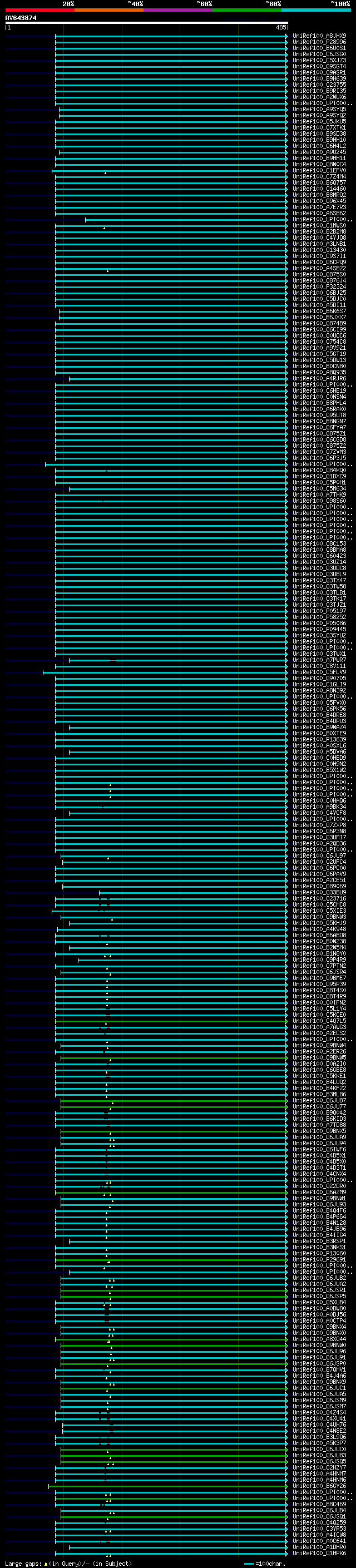Screen dimensions: 356x1568
Task: Click the ~40% identity legend label
Action: pyautogui.click(x=135, y=4)
